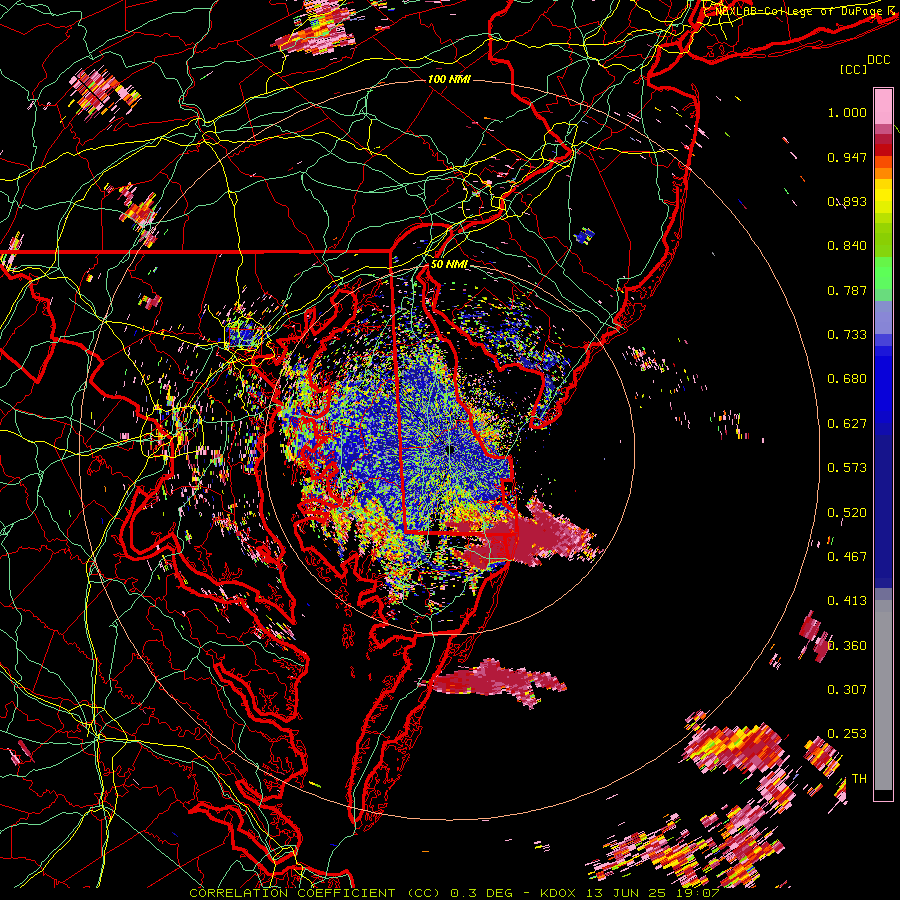Select the "0.307" color scale value
900x900 pixels.
pyautogui.click(x=847, y=690)
